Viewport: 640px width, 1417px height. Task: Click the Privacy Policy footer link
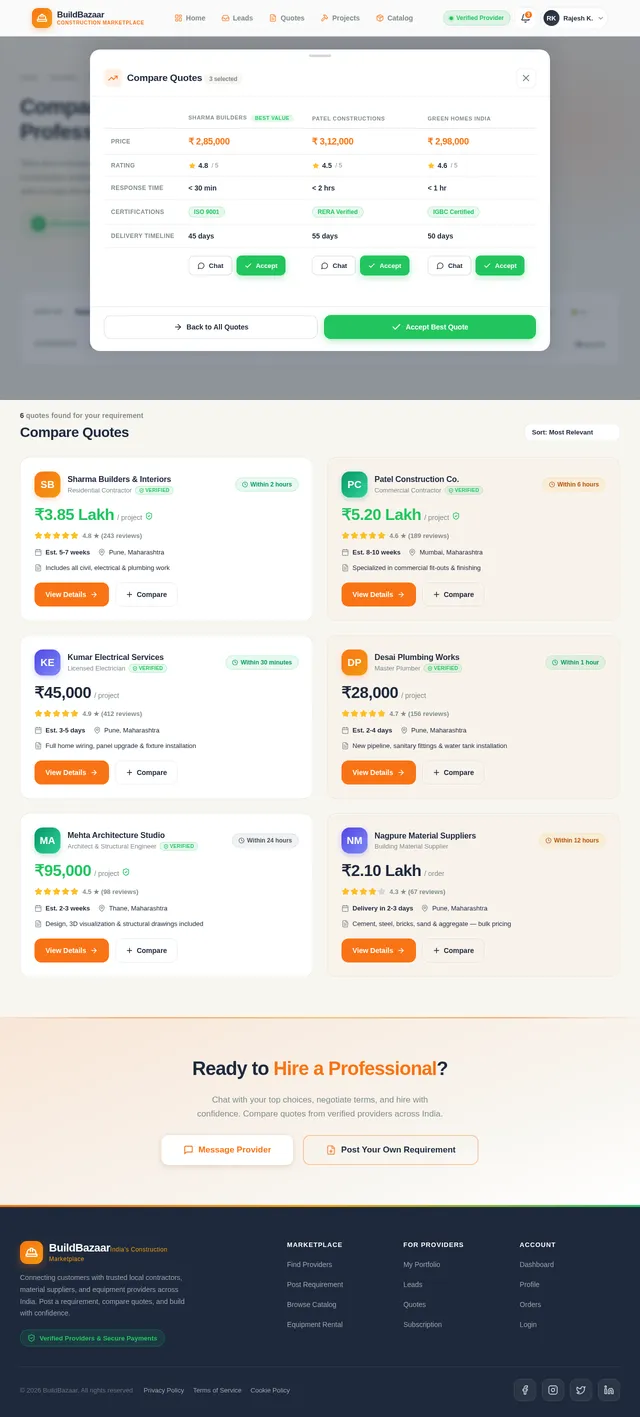[x=163, y=1390]
